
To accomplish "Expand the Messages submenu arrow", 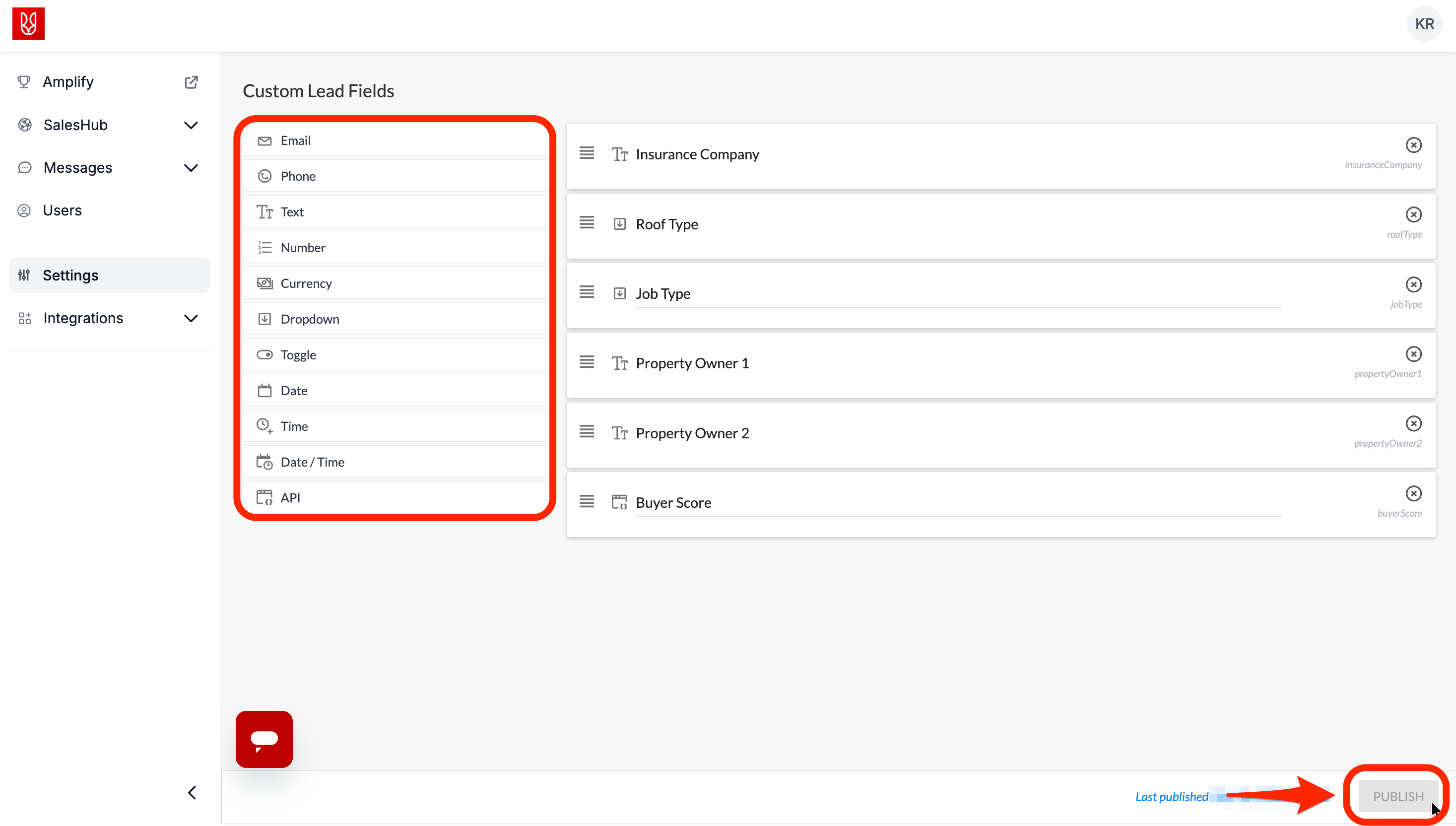I will (191, 168).
